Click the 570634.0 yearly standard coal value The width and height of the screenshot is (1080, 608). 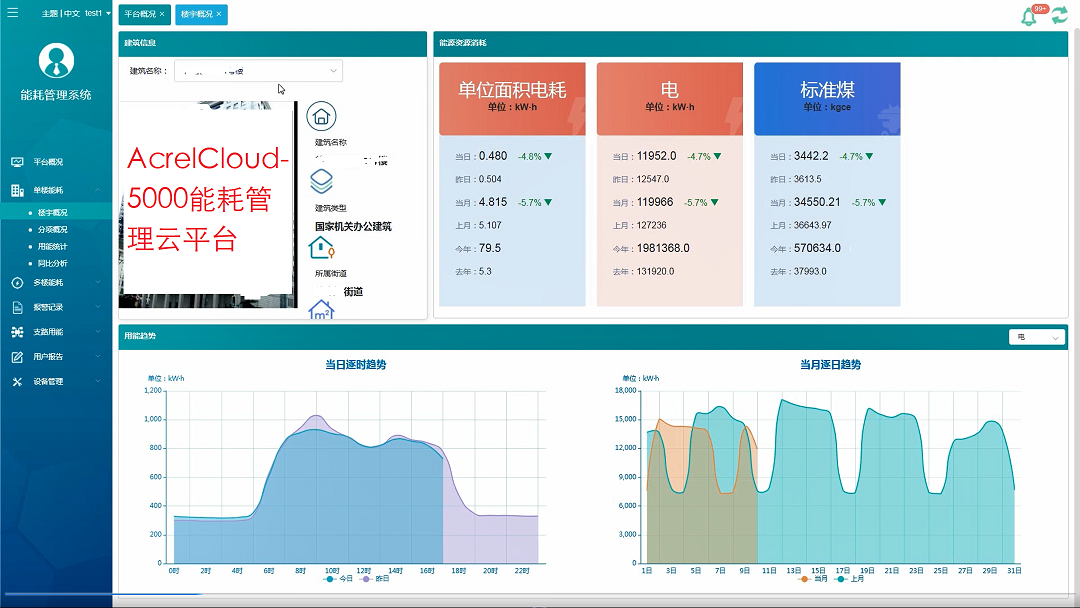point(817,248)
